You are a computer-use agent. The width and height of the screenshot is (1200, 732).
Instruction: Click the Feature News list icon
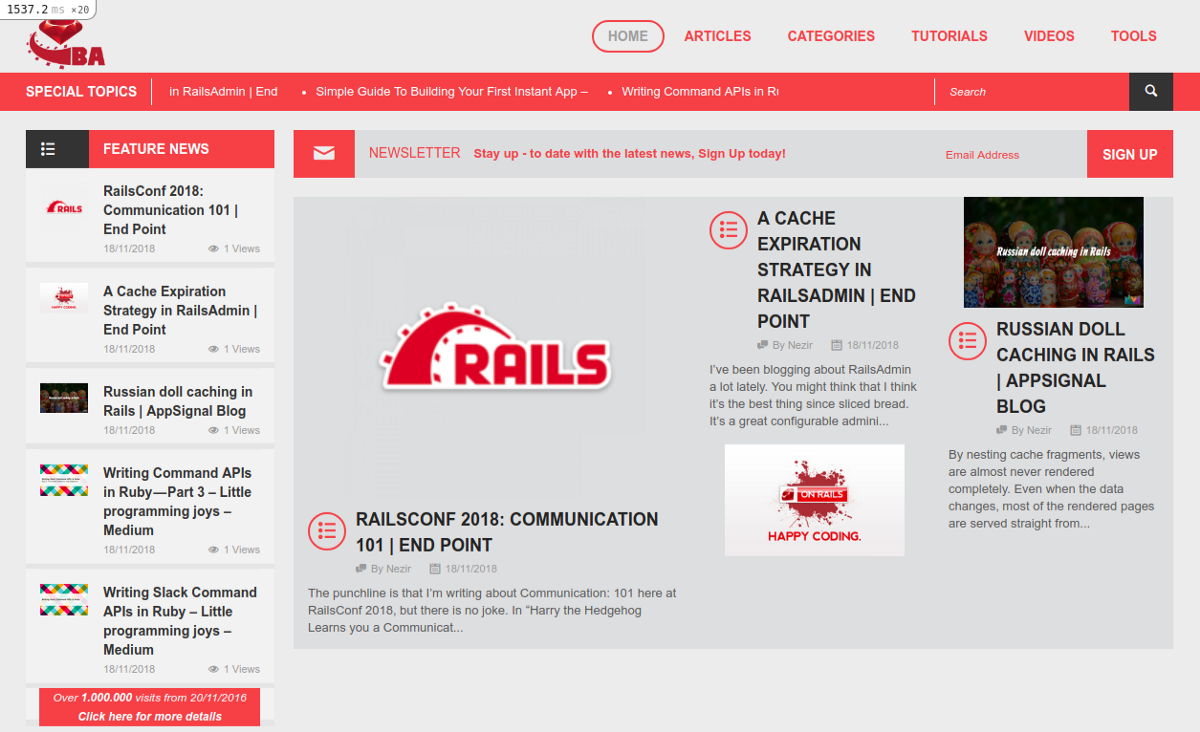pos(47,149)
